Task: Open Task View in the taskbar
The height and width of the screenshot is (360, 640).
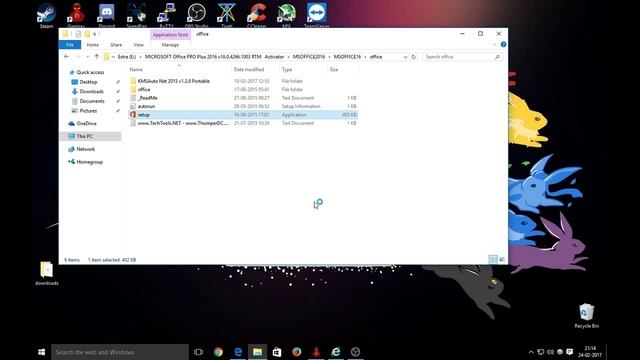Action: click(x=198, y=352)
